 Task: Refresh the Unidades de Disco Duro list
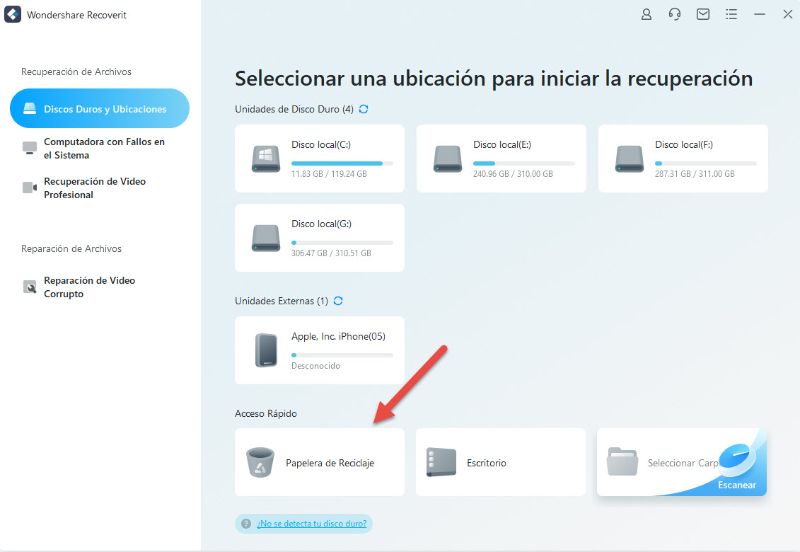[363, 109]
